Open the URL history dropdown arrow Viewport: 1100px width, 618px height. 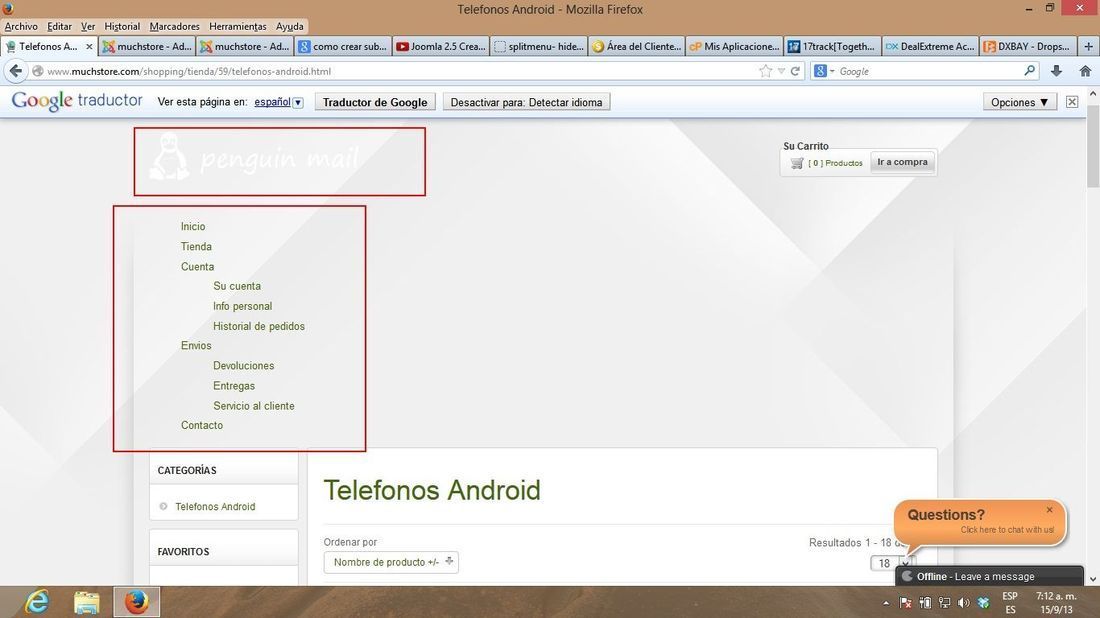pyautogui.click(x=781, y=71)
